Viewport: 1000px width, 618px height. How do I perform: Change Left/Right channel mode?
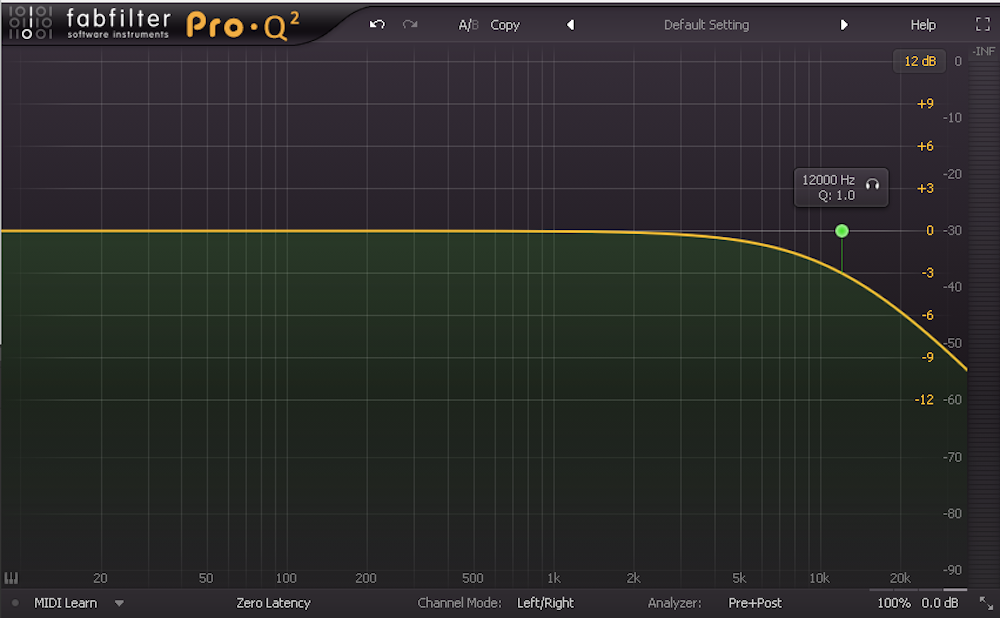pos(545,603)
